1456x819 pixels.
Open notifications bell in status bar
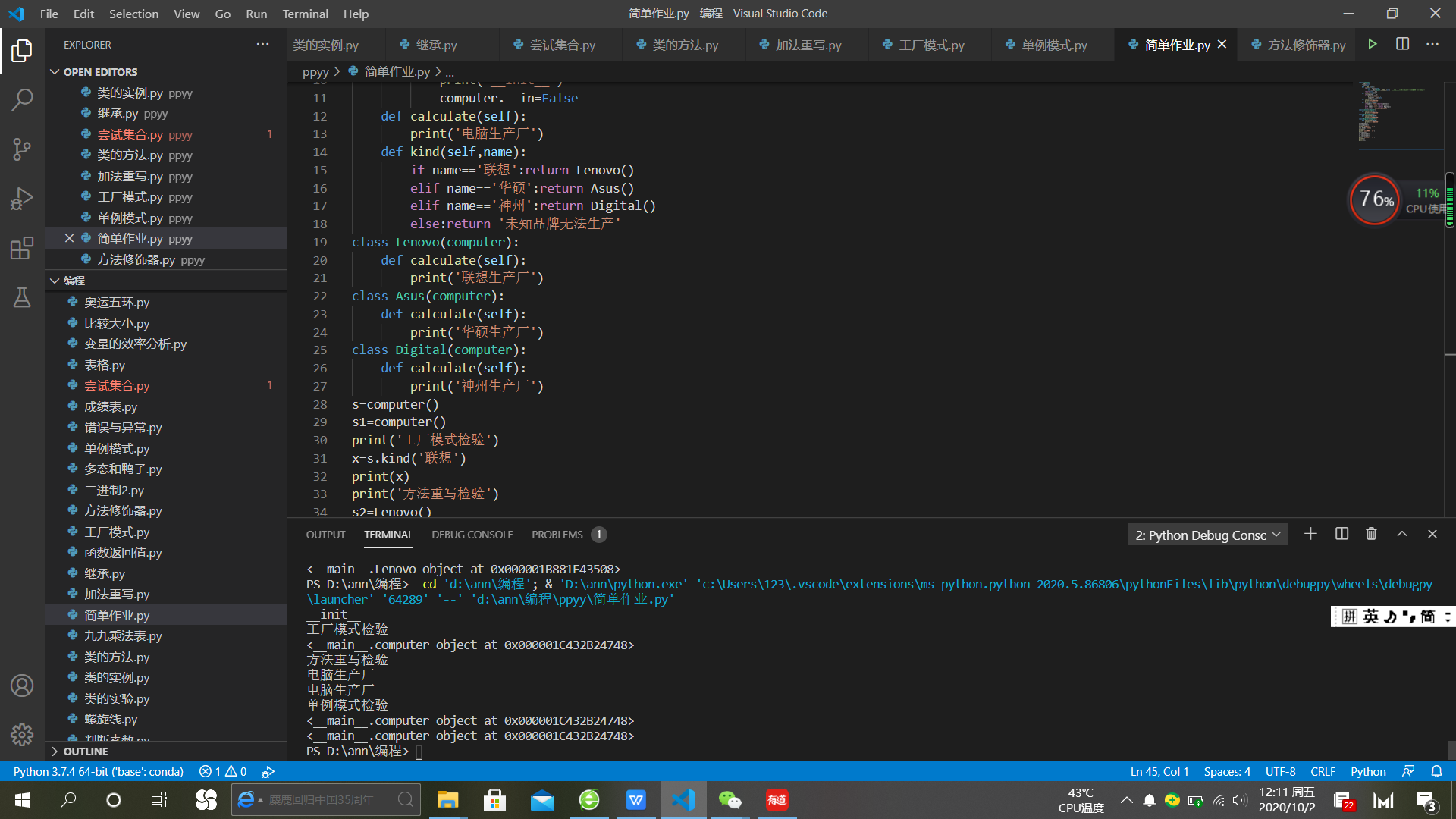click(x=1436, y=771)
